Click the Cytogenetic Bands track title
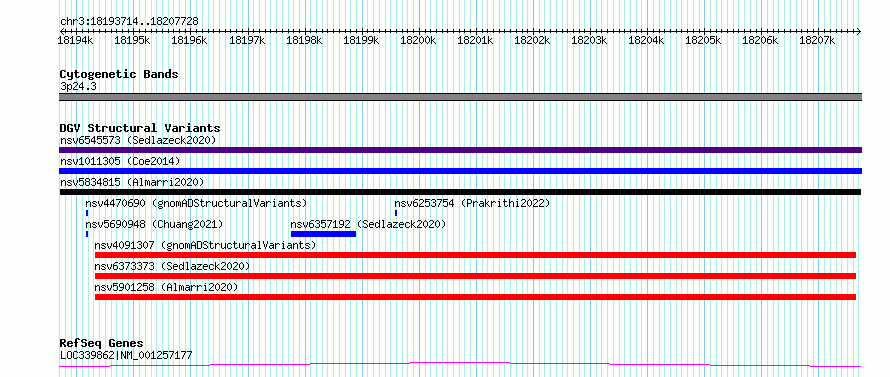 tap(119, 74)
